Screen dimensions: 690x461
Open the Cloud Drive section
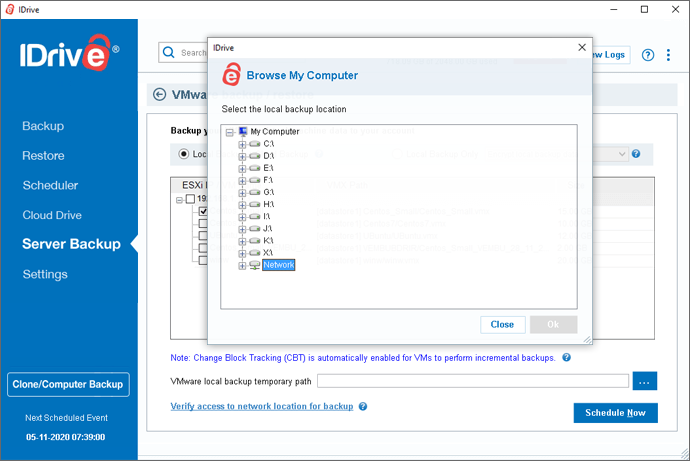52,215
